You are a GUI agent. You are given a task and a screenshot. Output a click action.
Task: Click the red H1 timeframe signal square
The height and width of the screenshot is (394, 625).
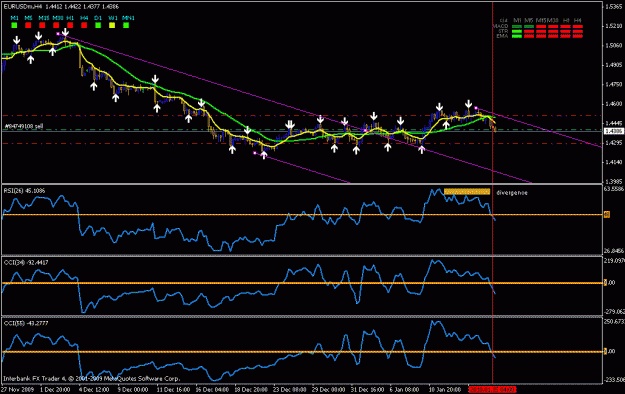[70, 25]
